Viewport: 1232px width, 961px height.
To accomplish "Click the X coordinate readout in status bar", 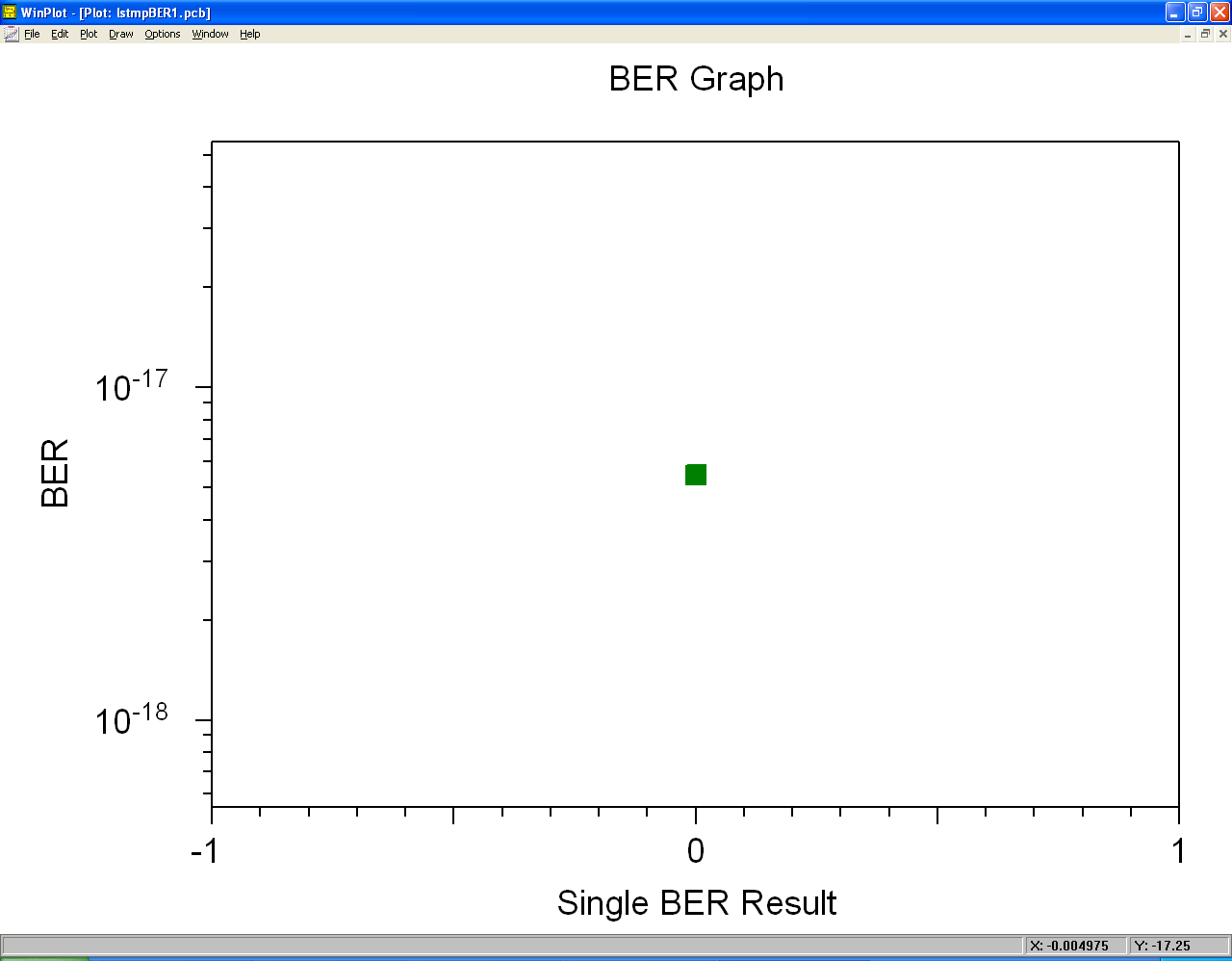I will pyautogui.click(x=1075, y=946).
